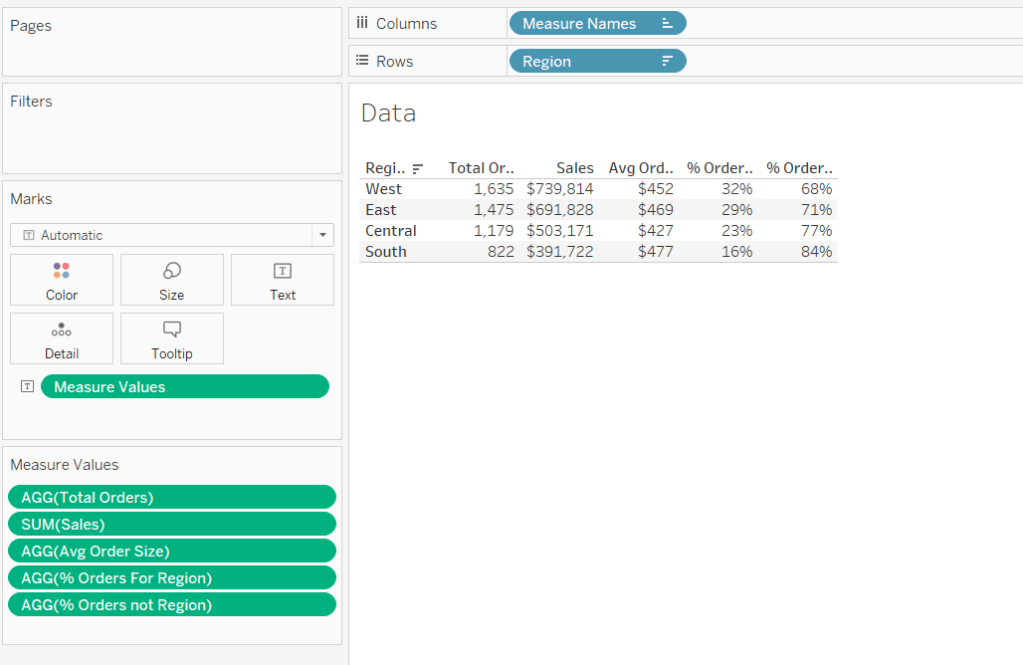Click the AGG(% Orders For Region) pill
1023x665 pixels.
[x=171, y=578]
